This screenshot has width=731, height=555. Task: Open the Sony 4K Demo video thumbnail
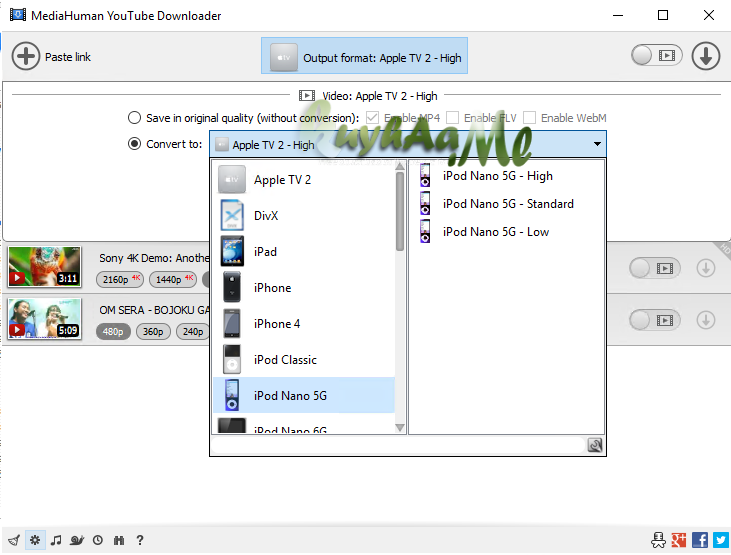click(x=45, y=266)
